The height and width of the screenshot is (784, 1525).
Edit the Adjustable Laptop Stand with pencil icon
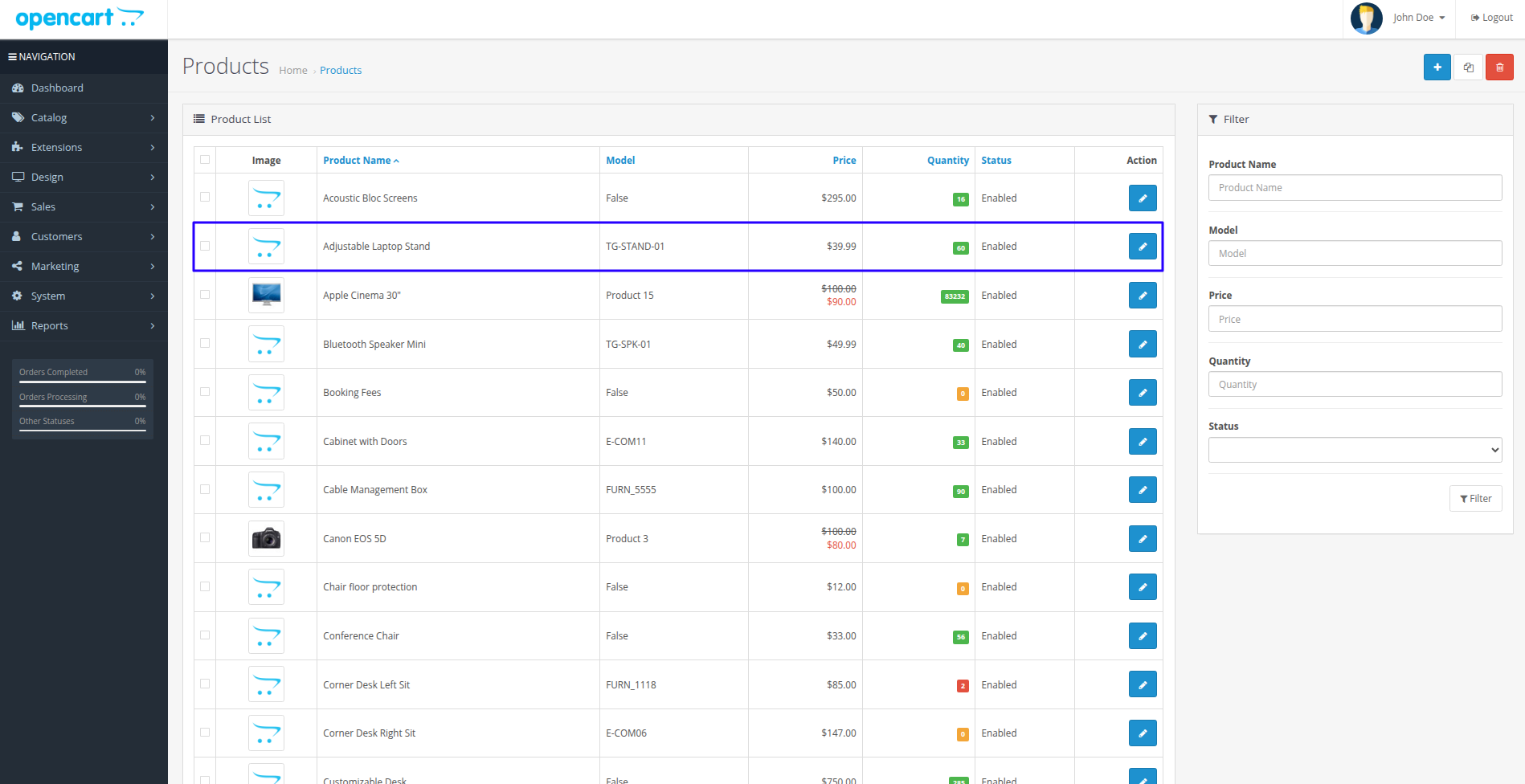pyautogui.click(x=1143, y=247)
